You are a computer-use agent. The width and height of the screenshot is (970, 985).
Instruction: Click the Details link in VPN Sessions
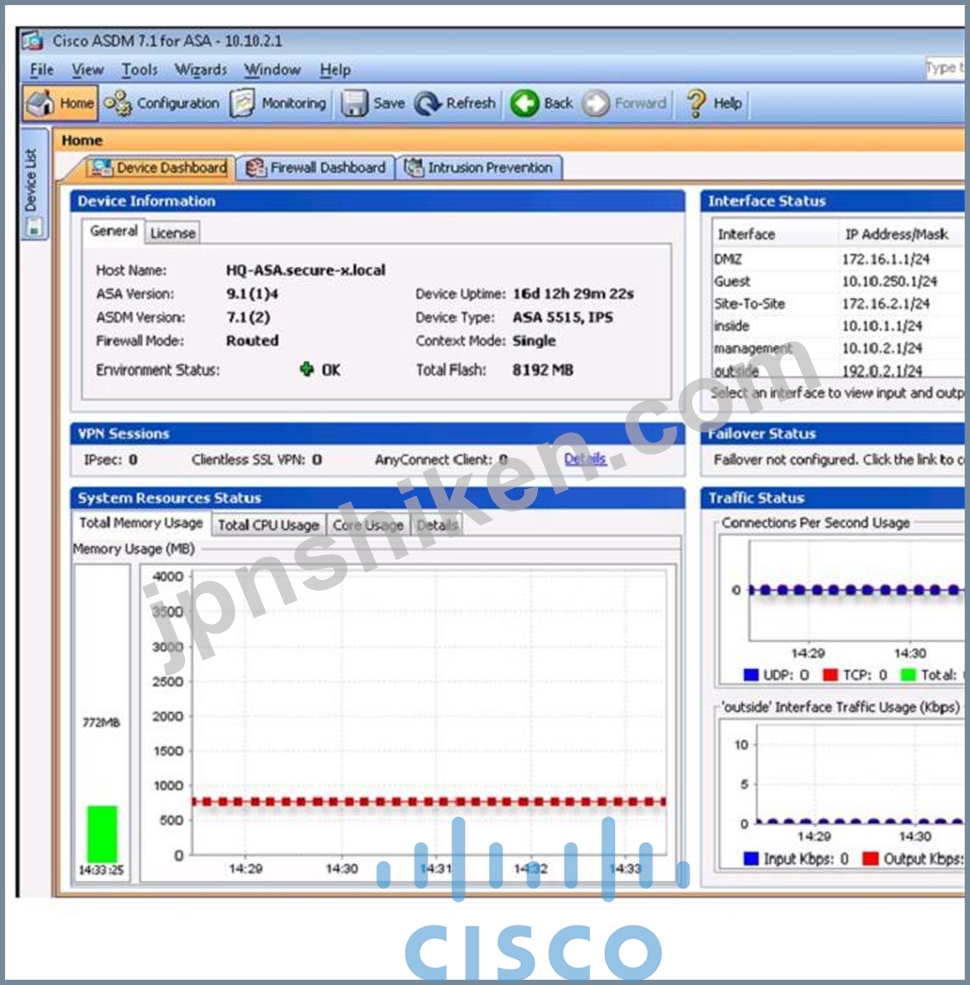click(585, 459)
